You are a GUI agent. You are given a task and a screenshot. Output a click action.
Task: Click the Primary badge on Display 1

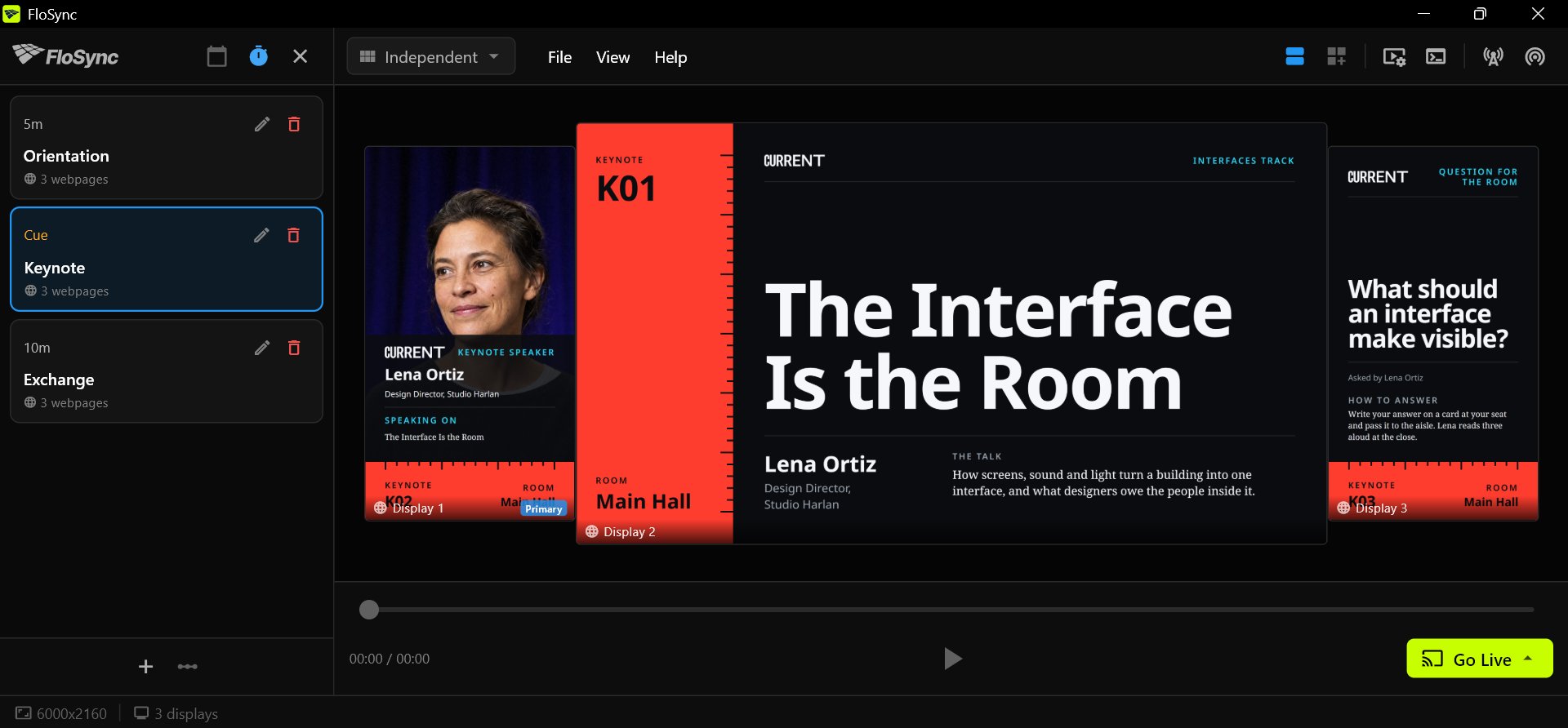pos(543,508)
